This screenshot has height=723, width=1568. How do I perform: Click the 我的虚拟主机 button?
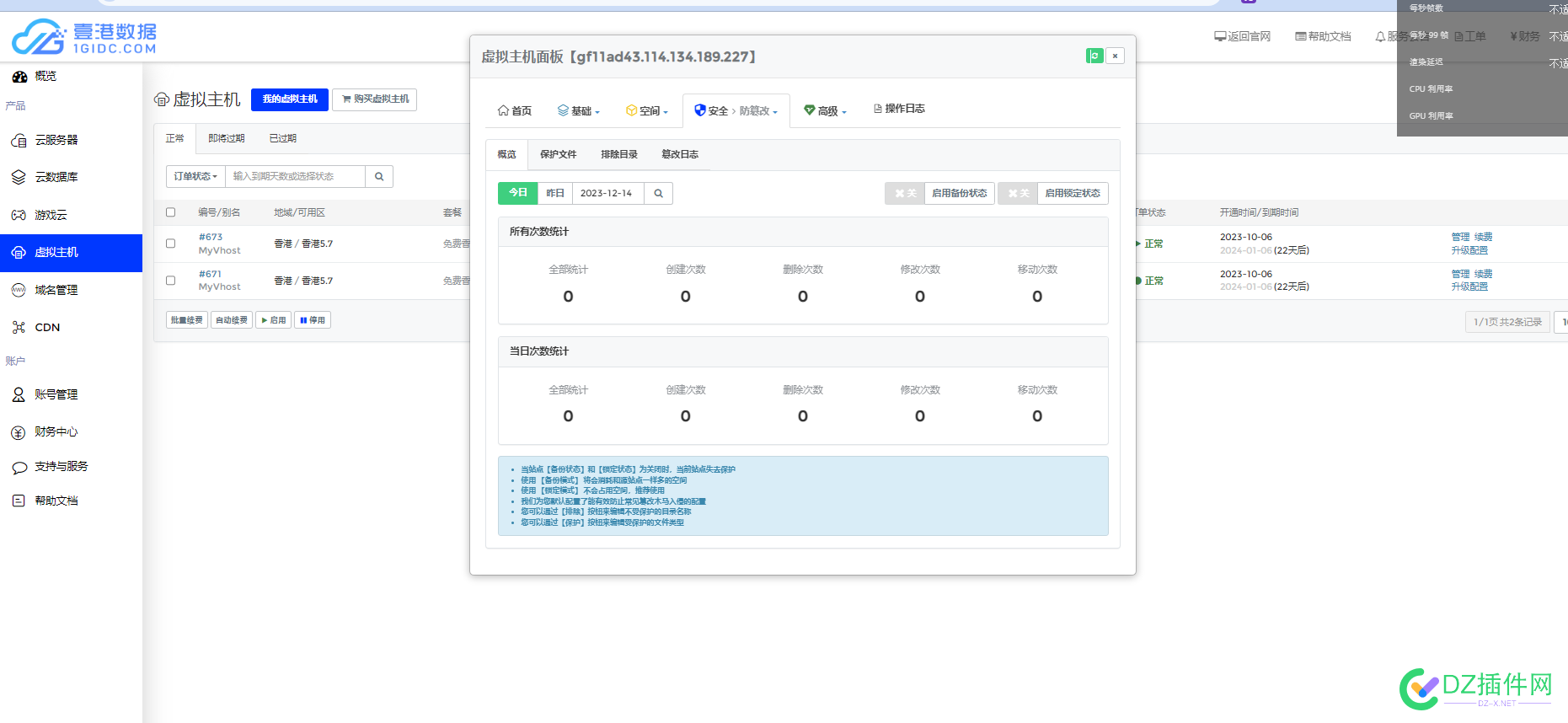290,99
